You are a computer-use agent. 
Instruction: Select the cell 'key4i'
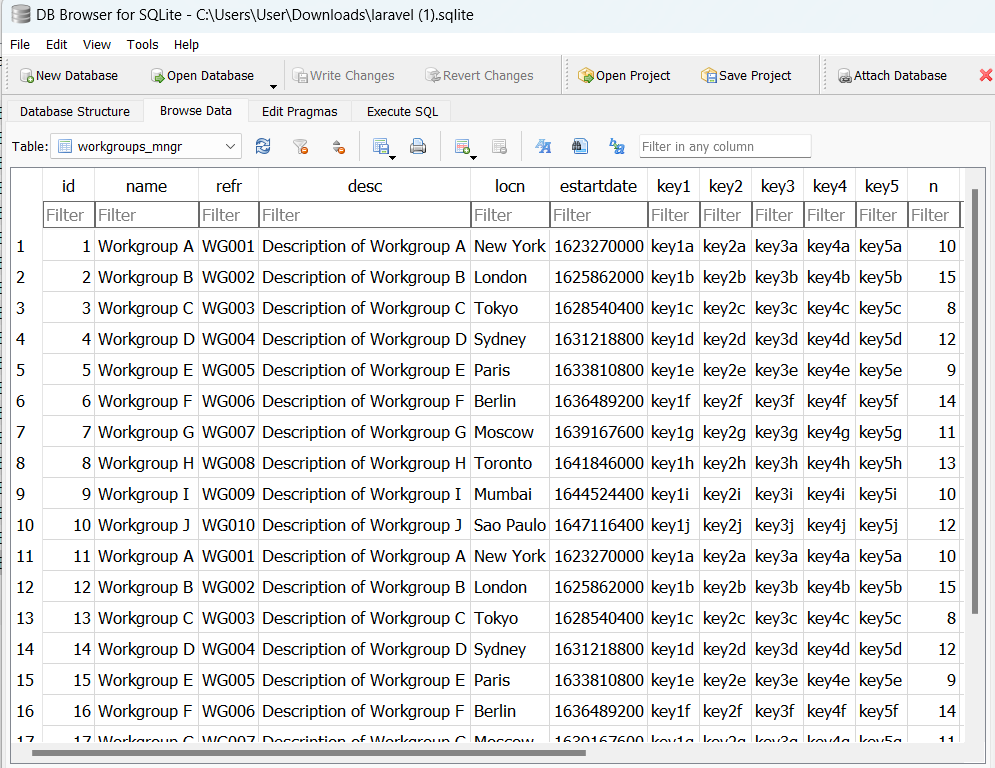tap(829, 494)
